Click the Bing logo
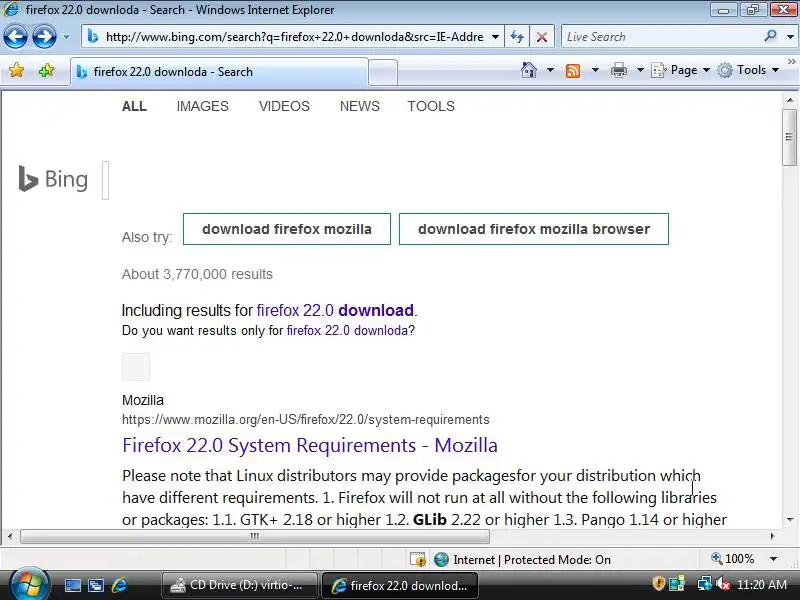This screenshot has width=800, height=600. tap(53, 179)
